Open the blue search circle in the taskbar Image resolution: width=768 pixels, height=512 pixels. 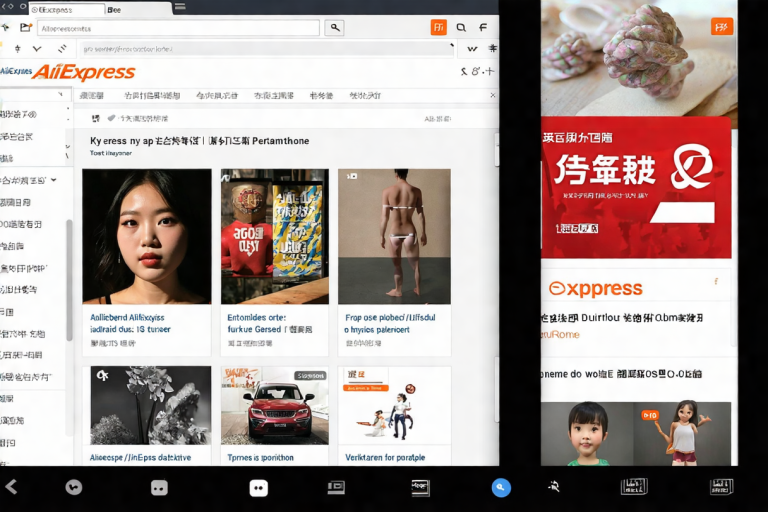[501, 488]
